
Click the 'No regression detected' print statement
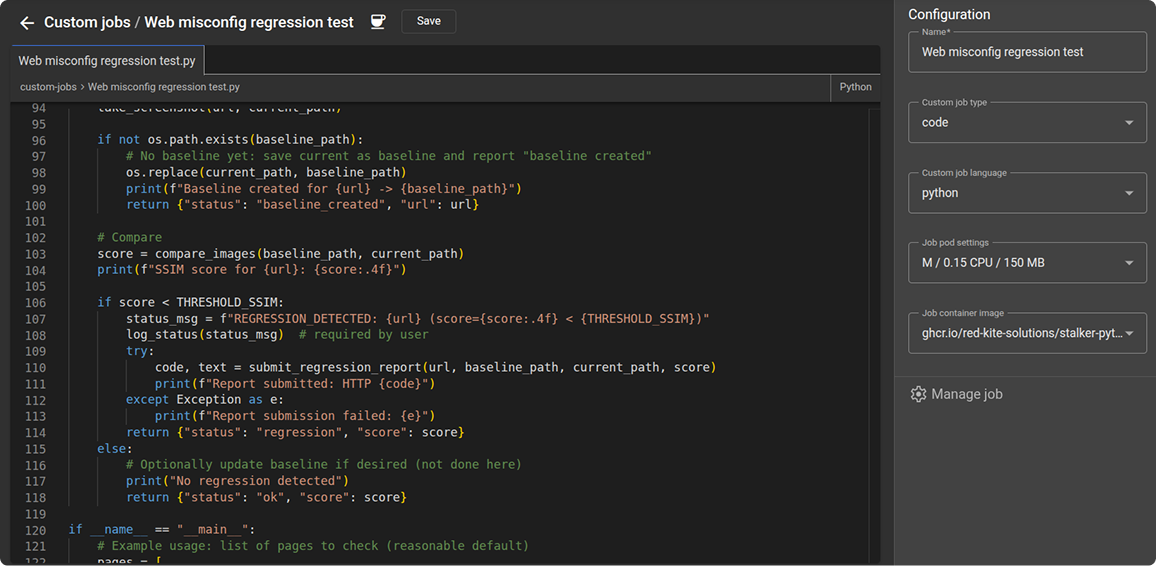coord(236,481)
